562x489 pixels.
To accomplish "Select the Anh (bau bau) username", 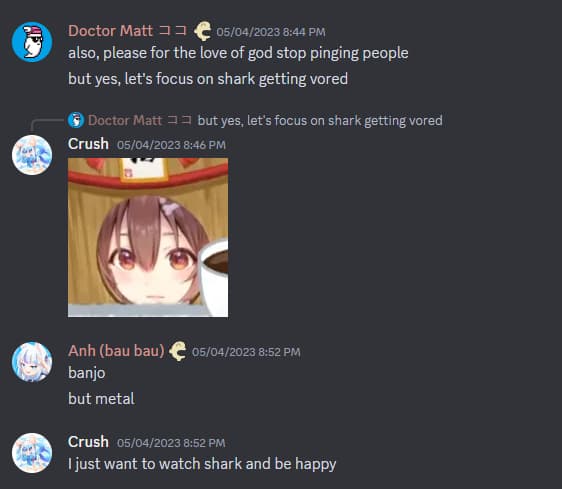I will click(116, 351).
